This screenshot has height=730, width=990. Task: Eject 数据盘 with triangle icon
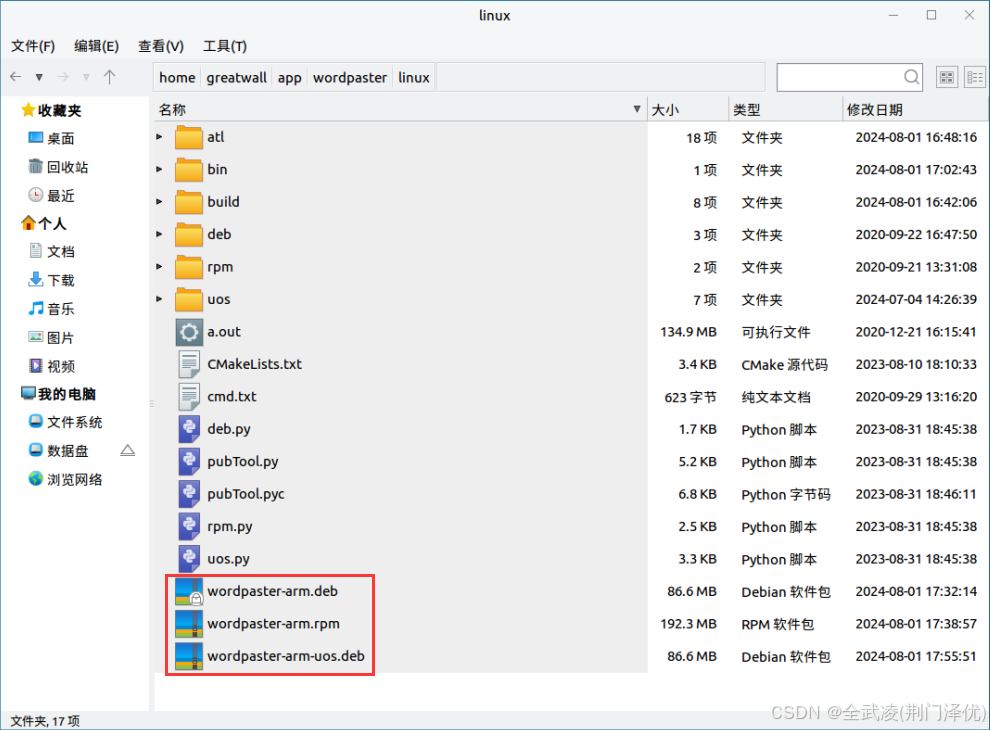point(128,450)
